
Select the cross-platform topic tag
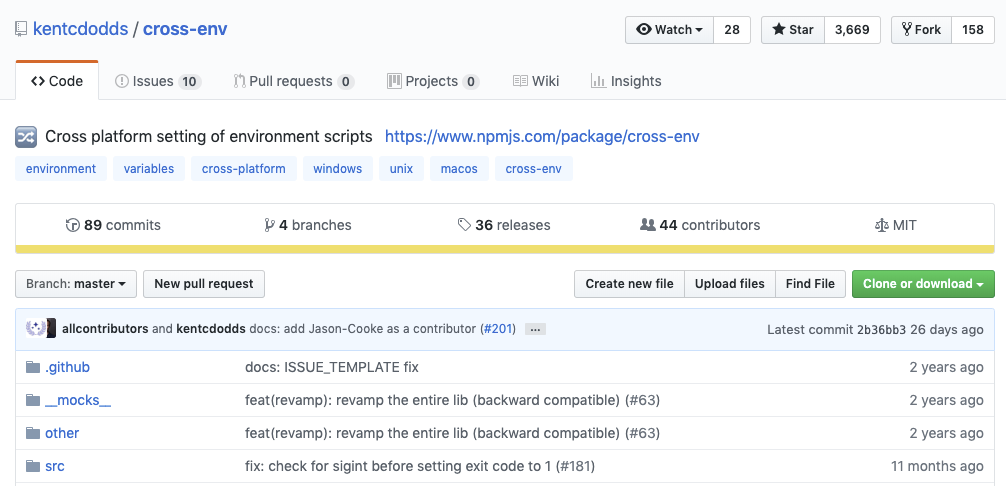pos(244,169)
